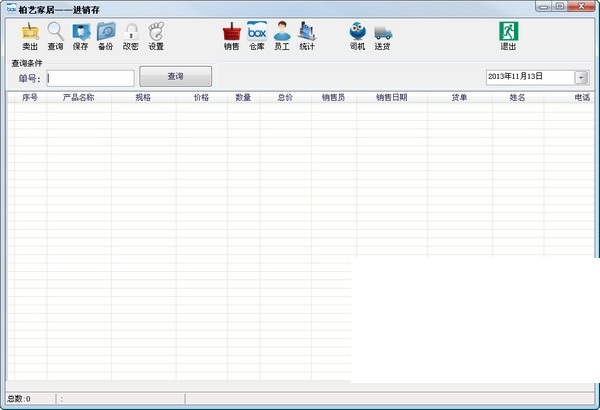600x410 pixels.
Task: Close the 柏艺家居 window
Action: (x=581, y=6)
